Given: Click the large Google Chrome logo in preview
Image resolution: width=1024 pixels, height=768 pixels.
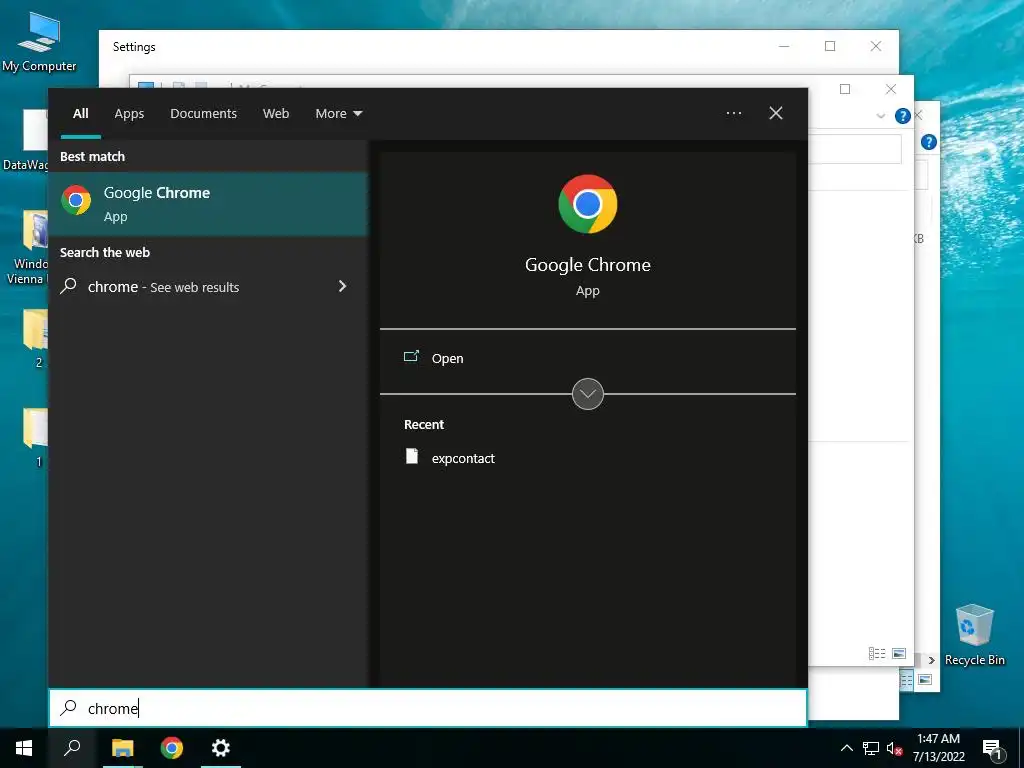Looking at the screenshot, I should point(588,204).
